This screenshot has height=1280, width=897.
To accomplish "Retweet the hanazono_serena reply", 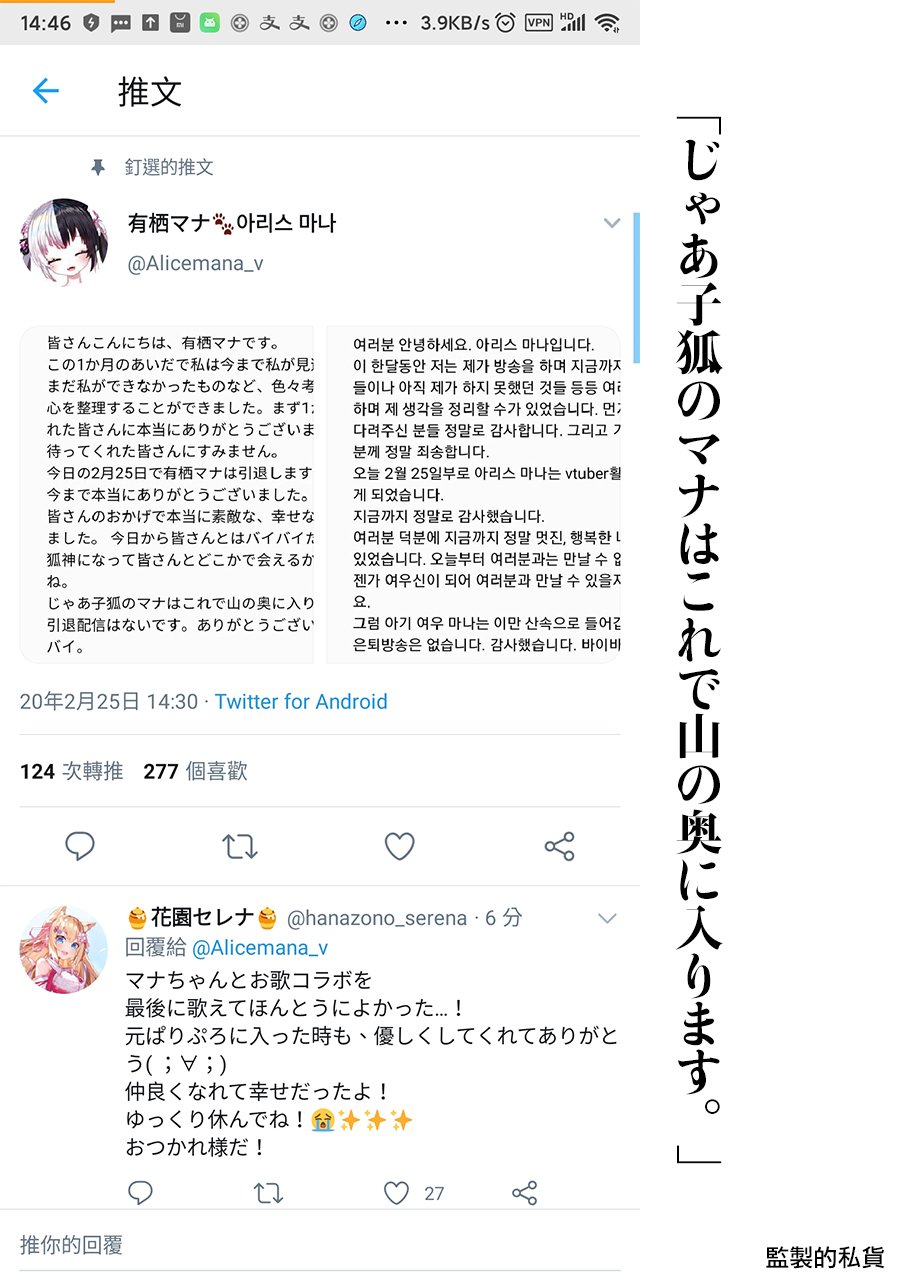I will [x=268, y=1192].
